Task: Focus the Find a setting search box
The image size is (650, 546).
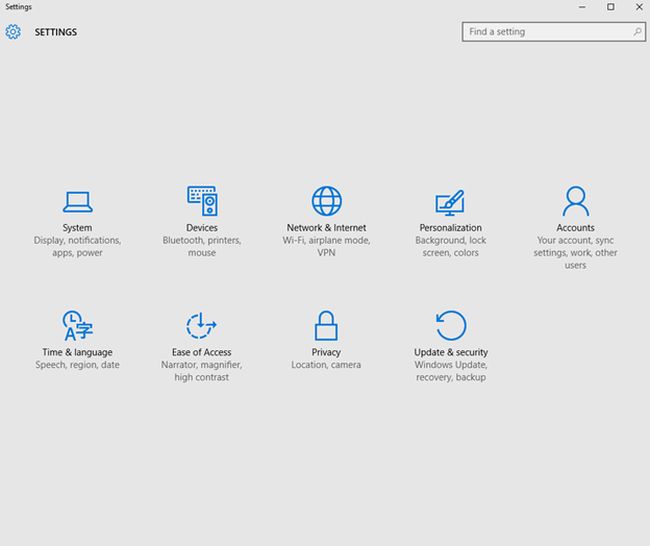Action: pos(554,32)
